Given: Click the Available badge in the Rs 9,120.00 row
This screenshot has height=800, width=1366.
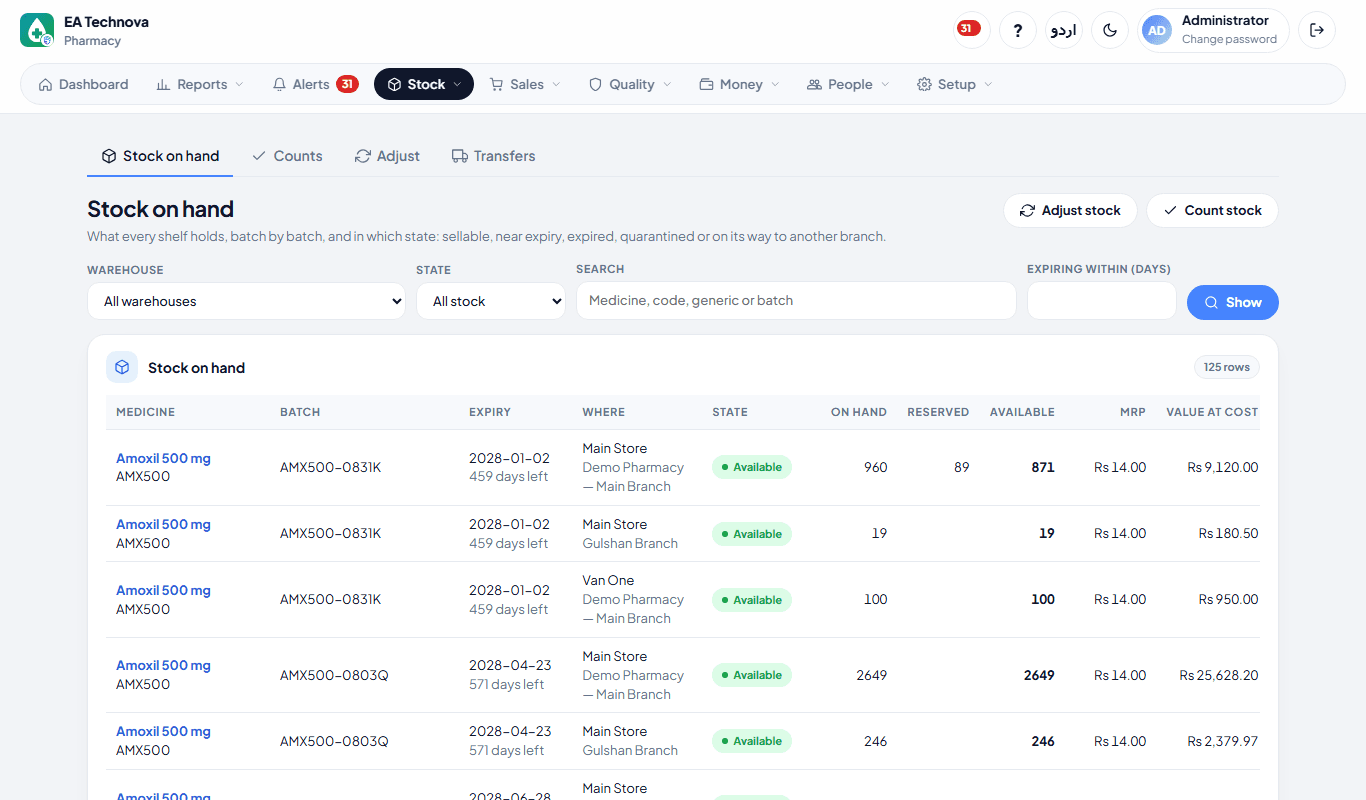Looking at the screenshot, I should tap(752, 467).
